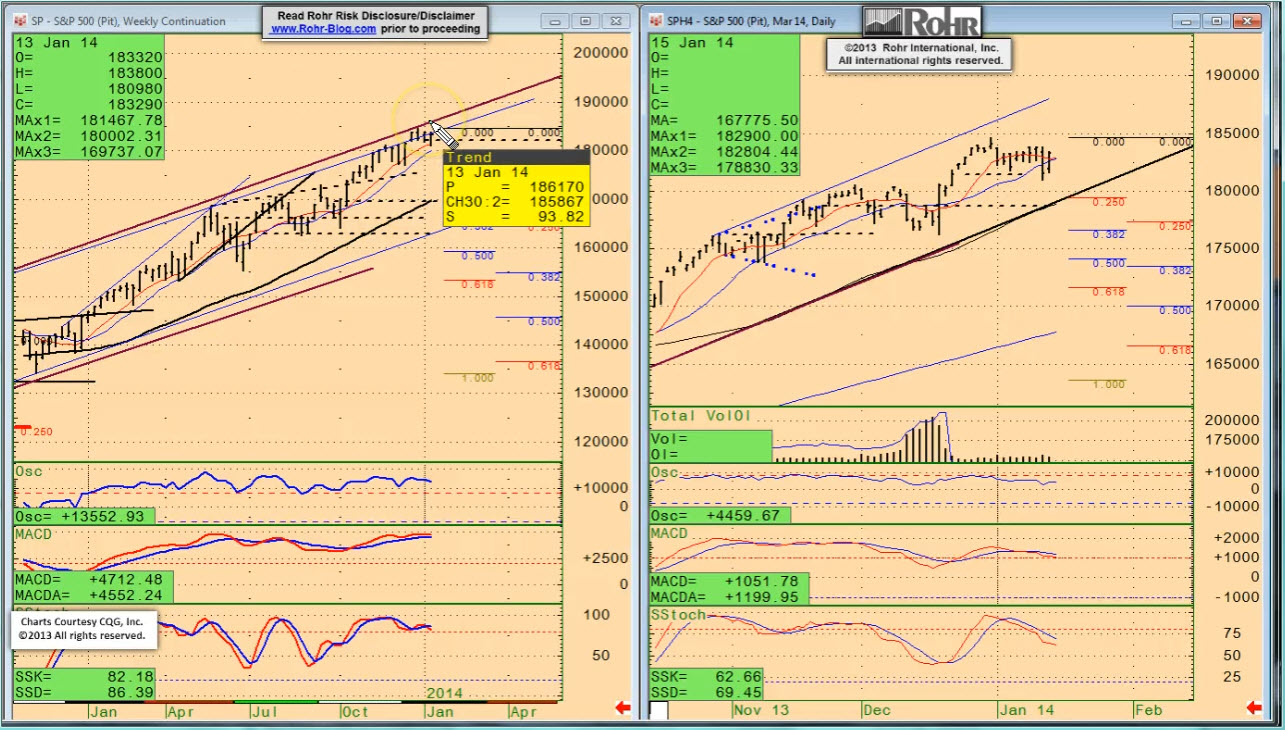Click the Rohr logo
The height and width of the screenshot is (730, 1285).
point(922,21)
